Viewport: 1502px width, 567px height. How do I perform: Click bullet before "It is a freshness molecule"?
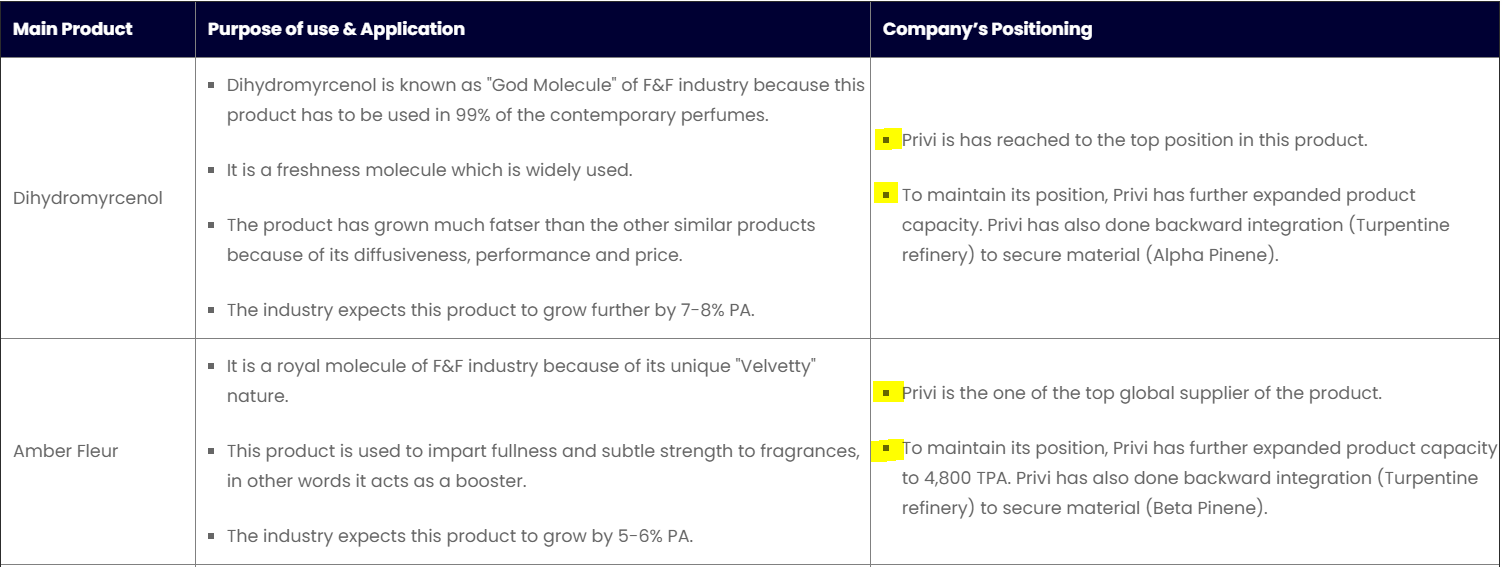(x=212, y=170)
